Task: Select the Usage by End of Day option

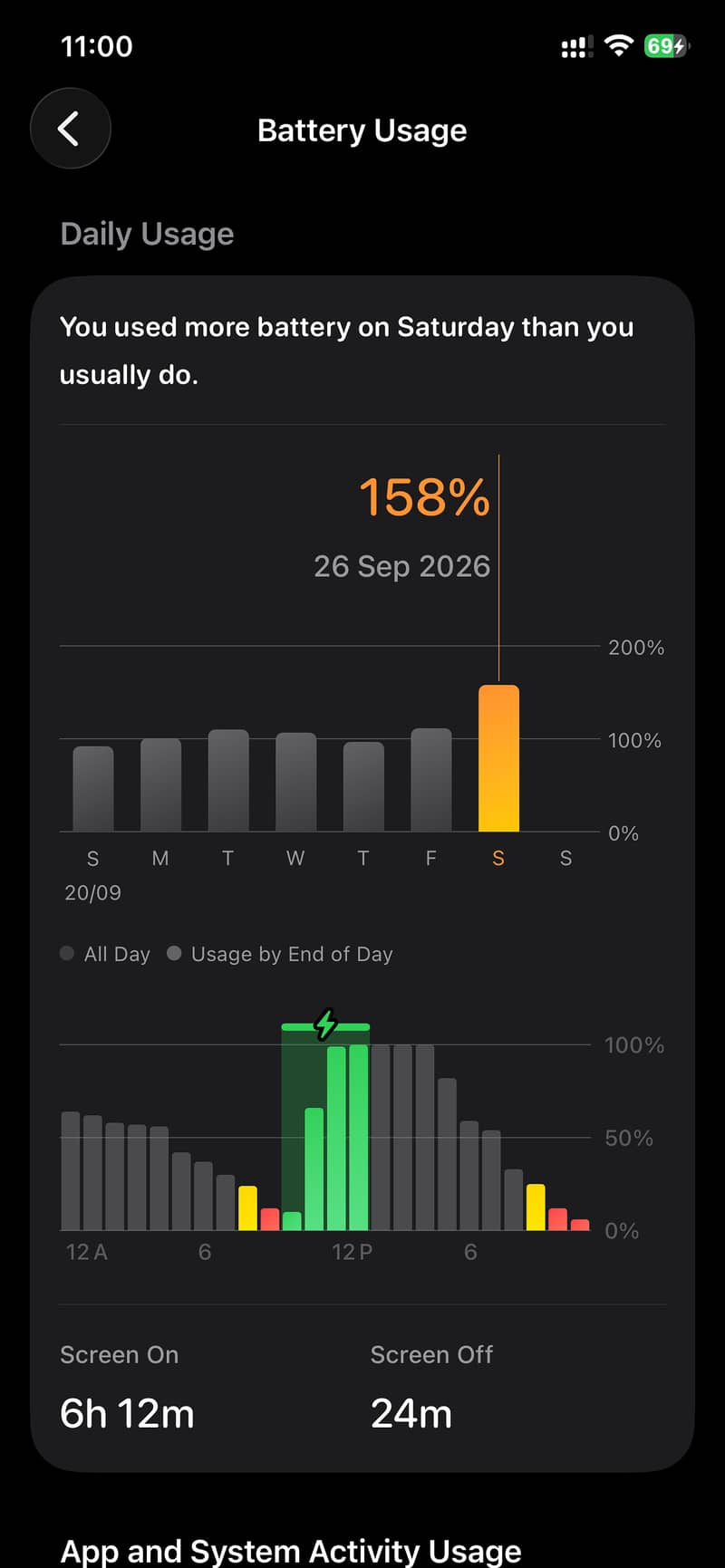Action: click(x=280, y=954)
